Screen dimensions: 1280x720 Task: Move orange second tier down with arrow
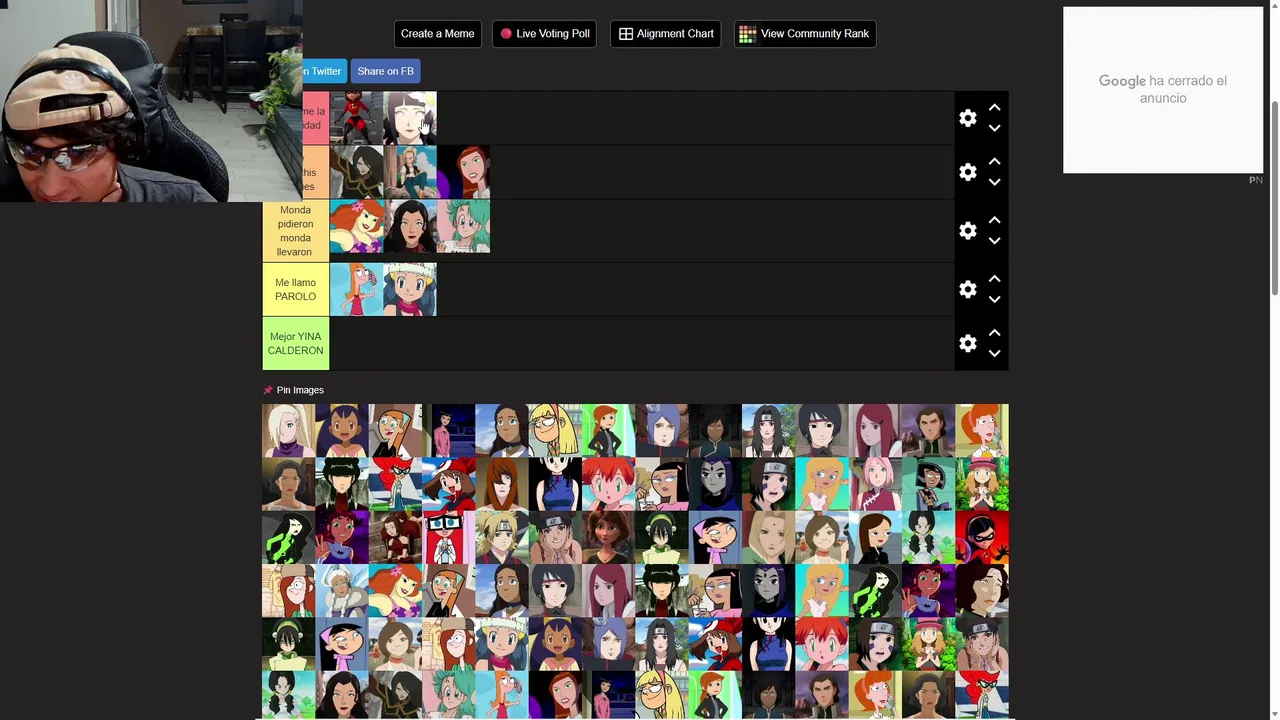point(994,182)
